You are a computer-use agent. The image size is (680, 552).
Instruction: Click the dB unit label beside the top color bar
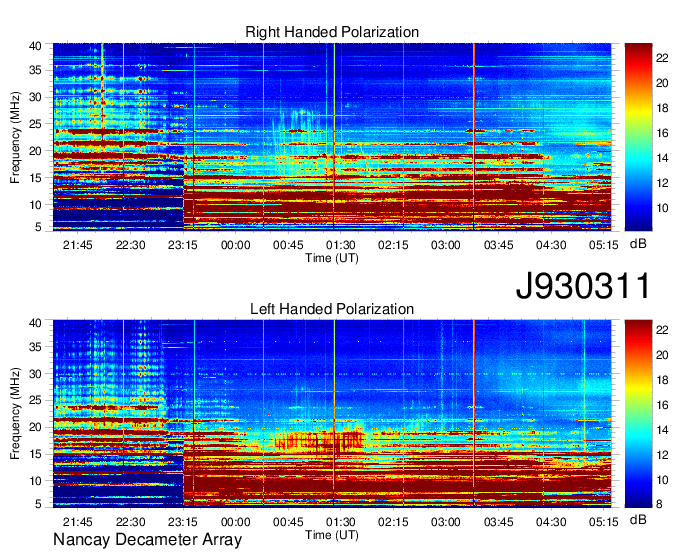638,244
